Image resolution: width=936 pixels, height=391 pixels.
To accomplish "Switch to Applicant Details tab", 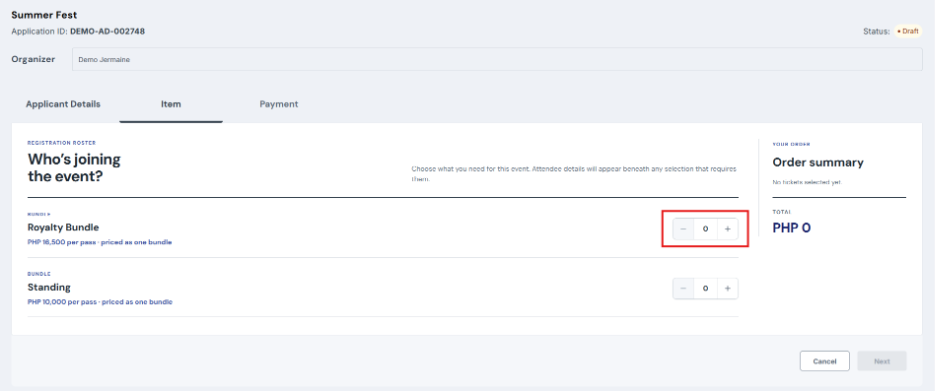I will click(x=63, y=104).
